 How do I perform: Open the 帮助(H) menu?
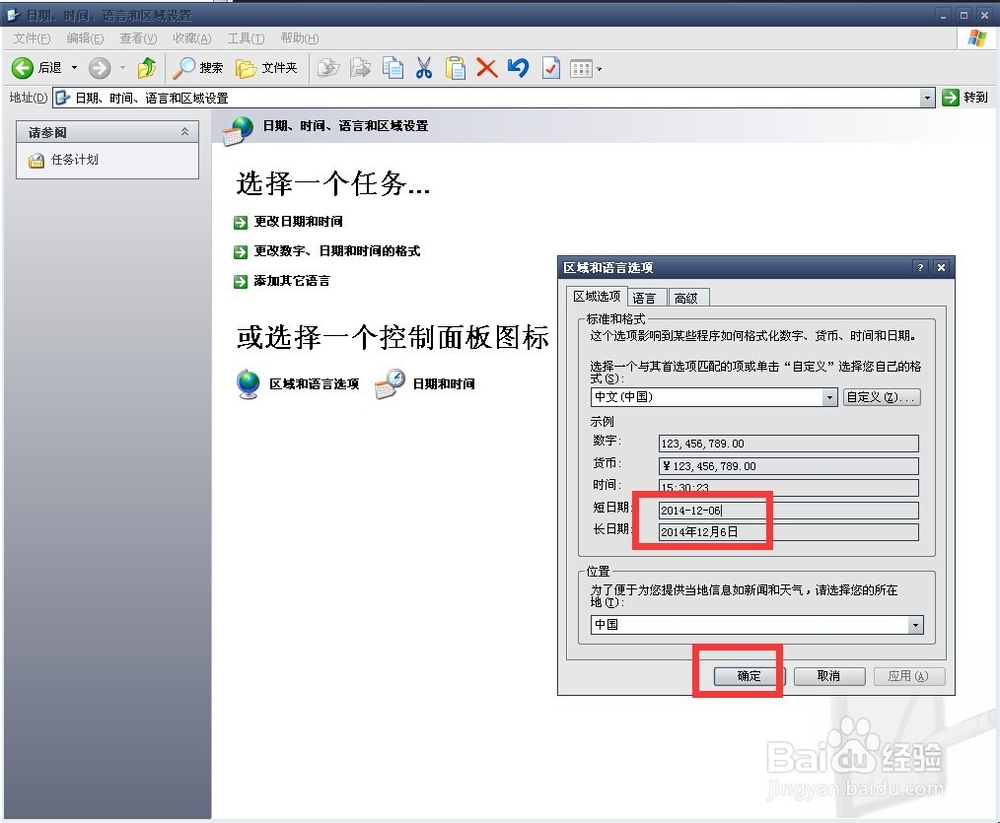pyautogui.click(x=299, y=38)
